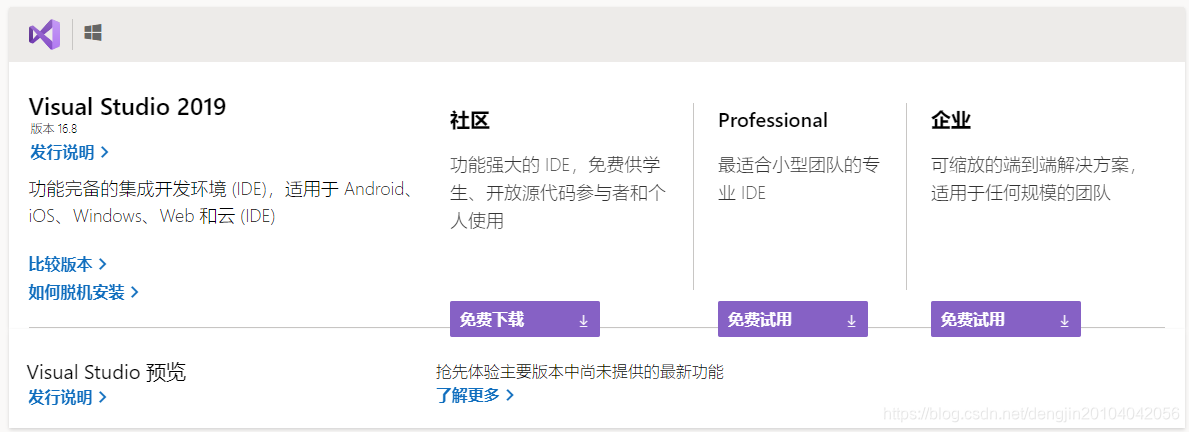Click download arrow on Professional 免费试用 button
This screenshot has height=432, width=1189.
click(852, 321)
